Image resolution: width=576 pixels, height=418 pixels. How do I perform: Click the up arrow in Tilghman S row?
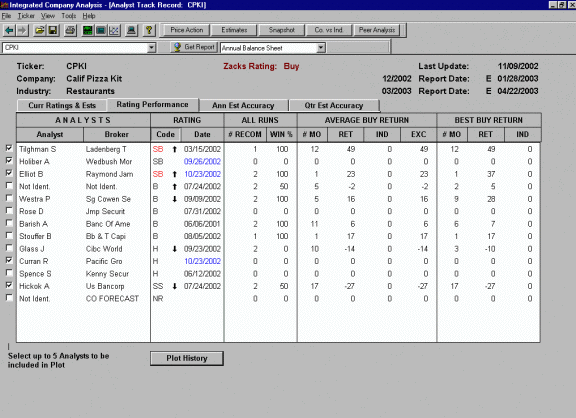[174, 149]
